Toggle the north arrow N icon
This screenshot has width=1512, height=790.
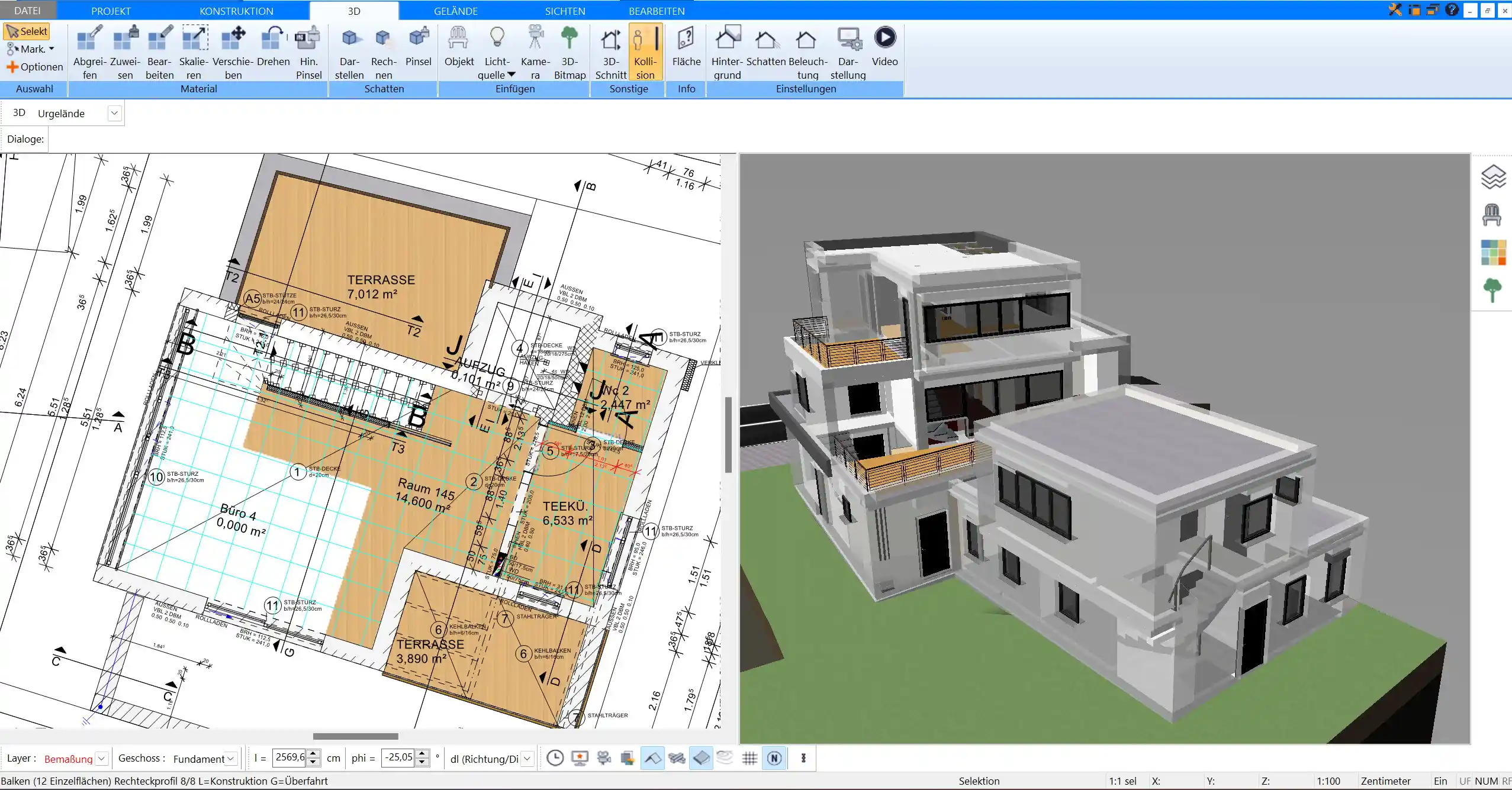point(774,758)
